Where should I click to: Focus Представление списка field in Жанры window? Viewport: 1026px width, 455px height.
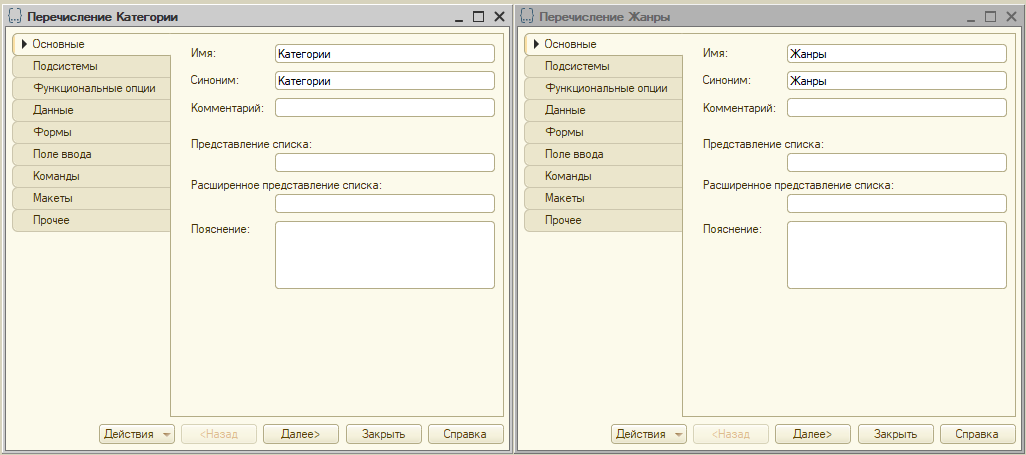[x=896, y=162]
